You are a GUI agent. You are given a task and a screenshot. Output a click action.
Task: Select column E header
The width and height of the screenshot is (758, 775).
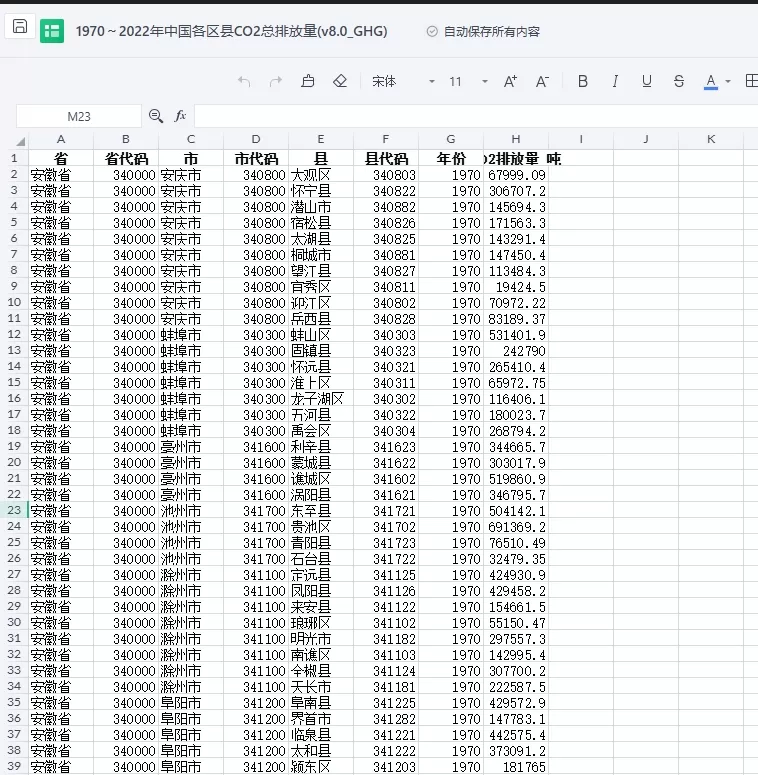coord(321,139)
